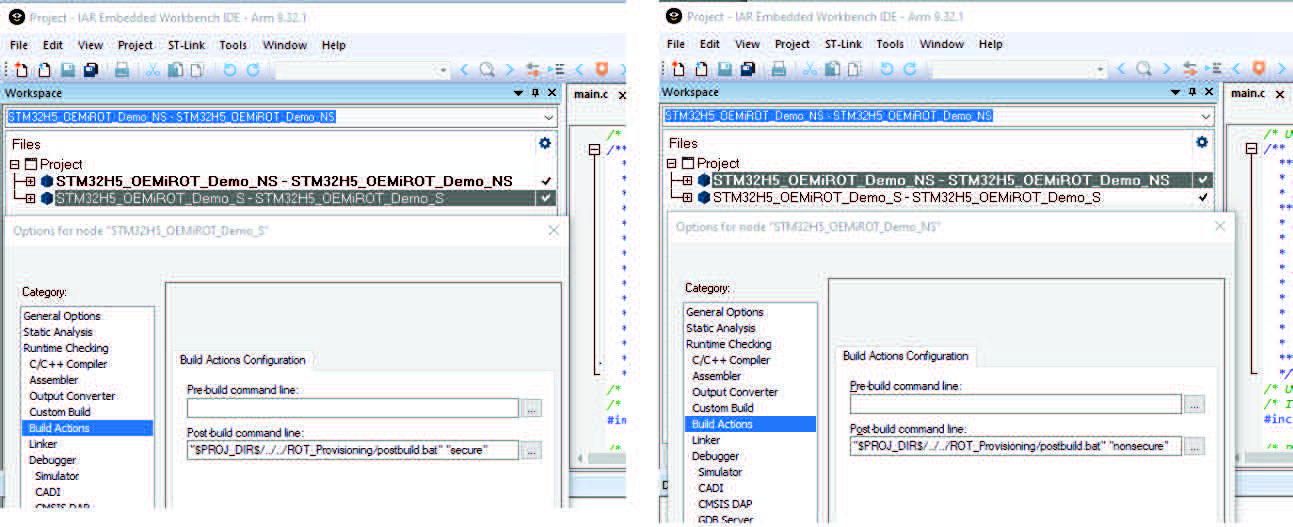
Task: Expand STM32H5_OEMiROT_Demo_S node in right window
Action: tap(687, 198)
